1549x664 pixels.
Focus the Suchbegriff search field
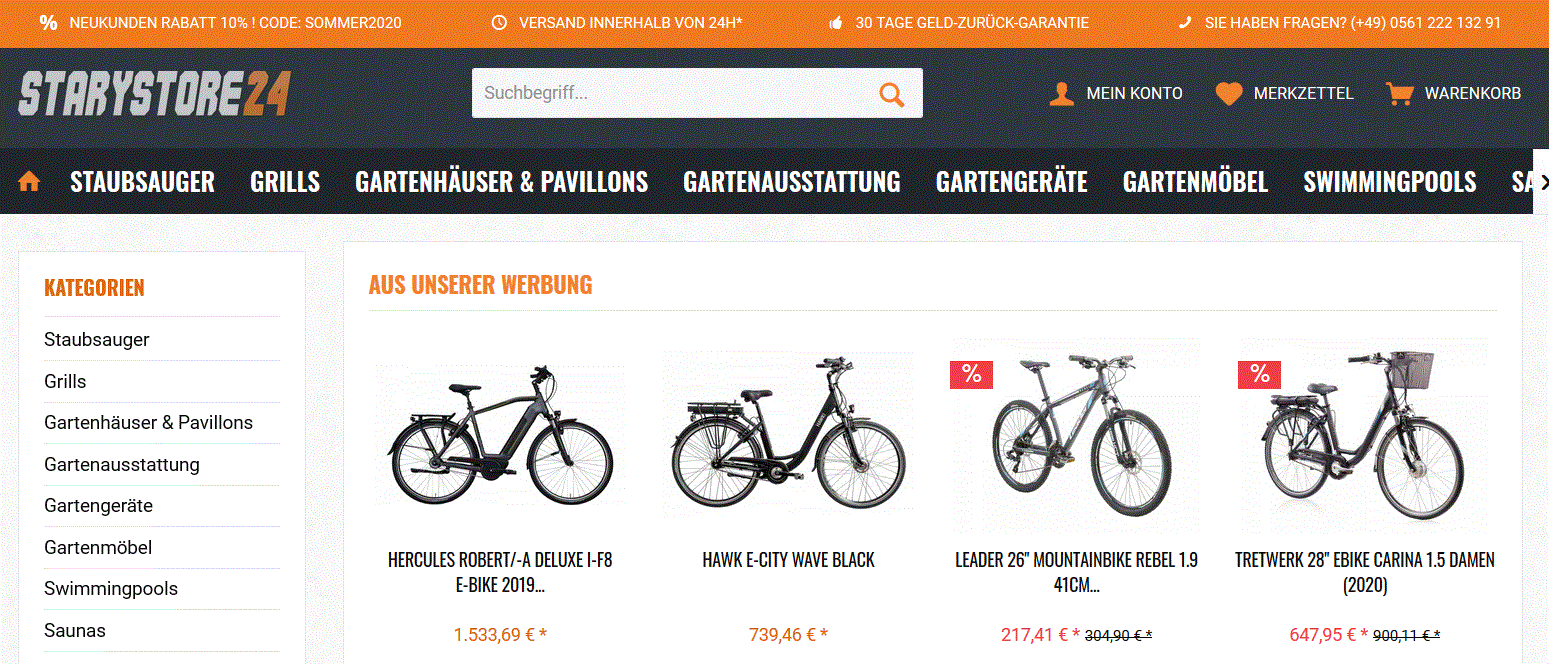[x=670, y=93]
